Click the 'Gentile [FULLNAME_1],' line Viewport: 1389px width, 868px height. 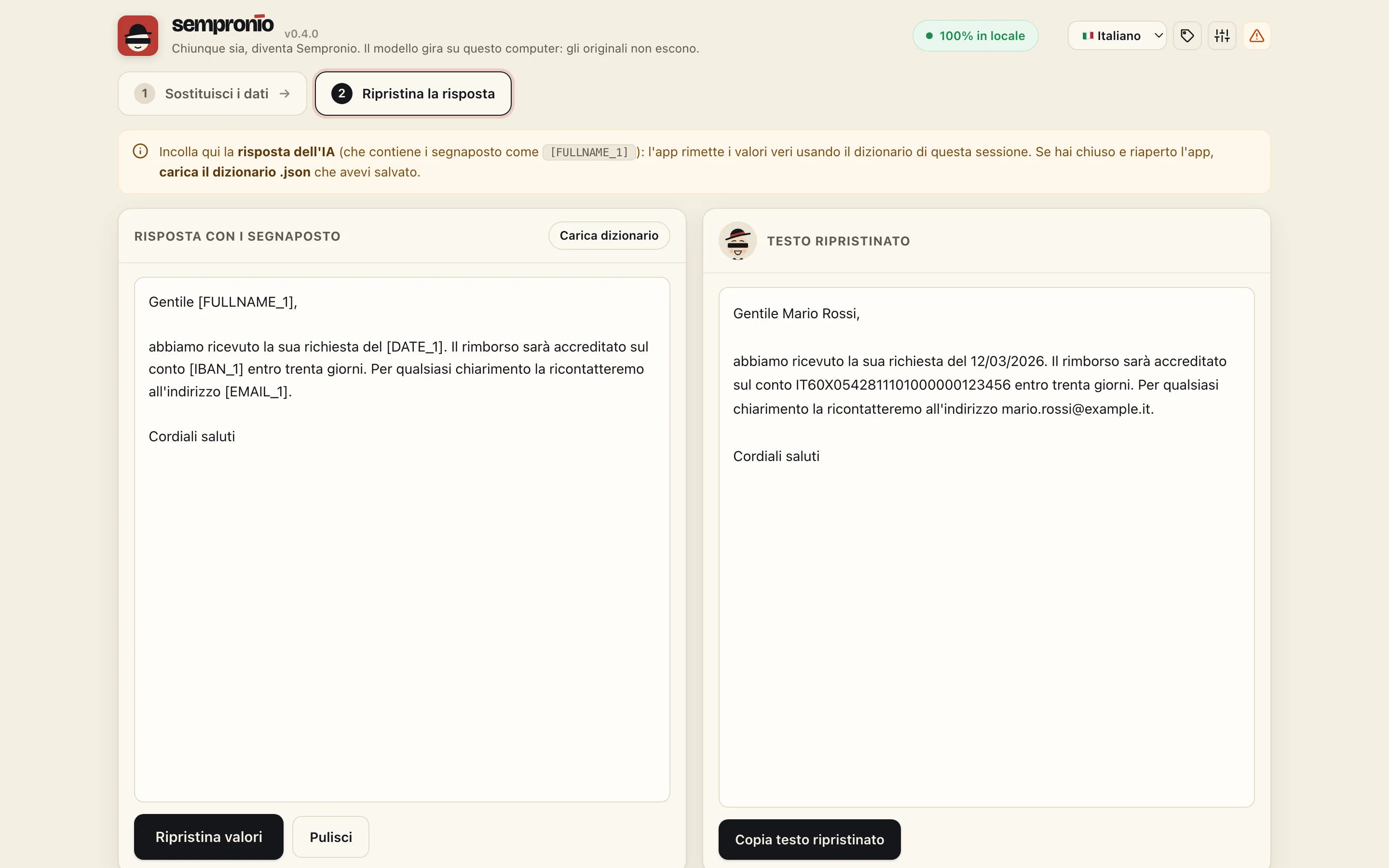click(x=223, y=302)
